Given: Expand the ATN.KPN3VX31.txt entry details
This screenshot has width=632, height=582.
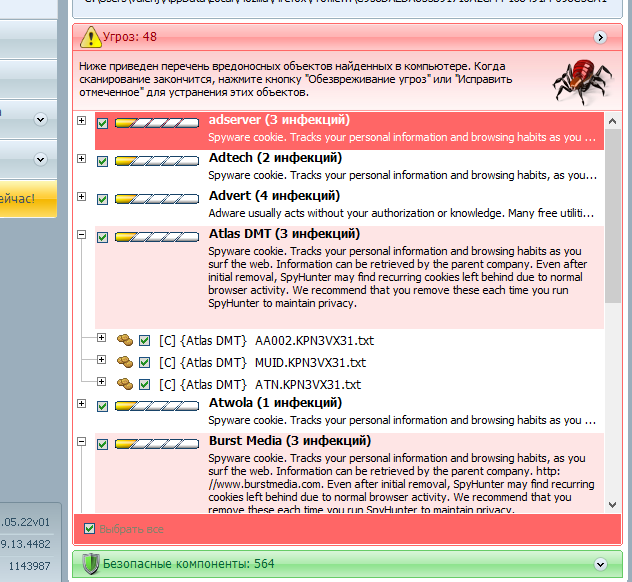Looking at the screenshot, I should click(x=102, y=381).
